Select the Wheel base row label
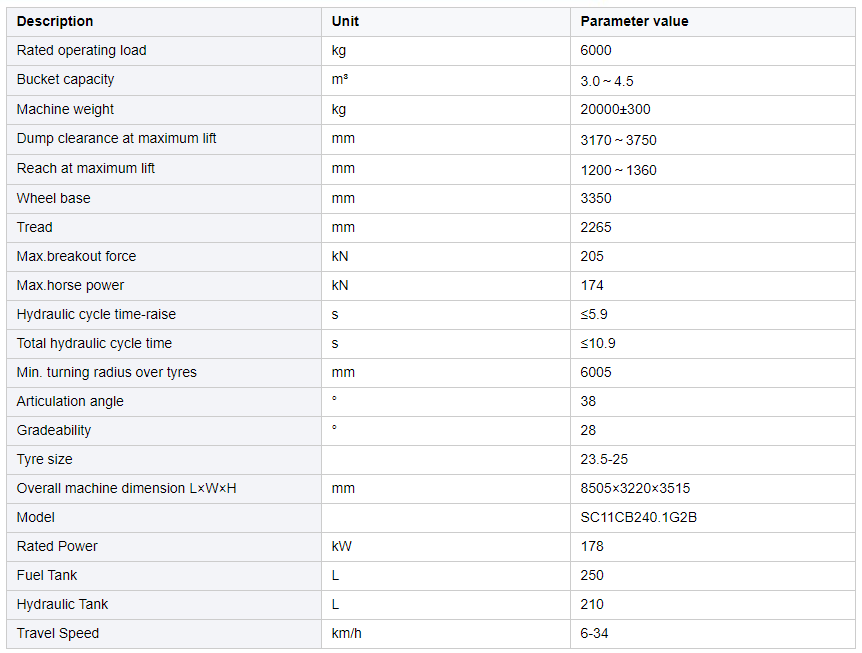 [53, 198]
